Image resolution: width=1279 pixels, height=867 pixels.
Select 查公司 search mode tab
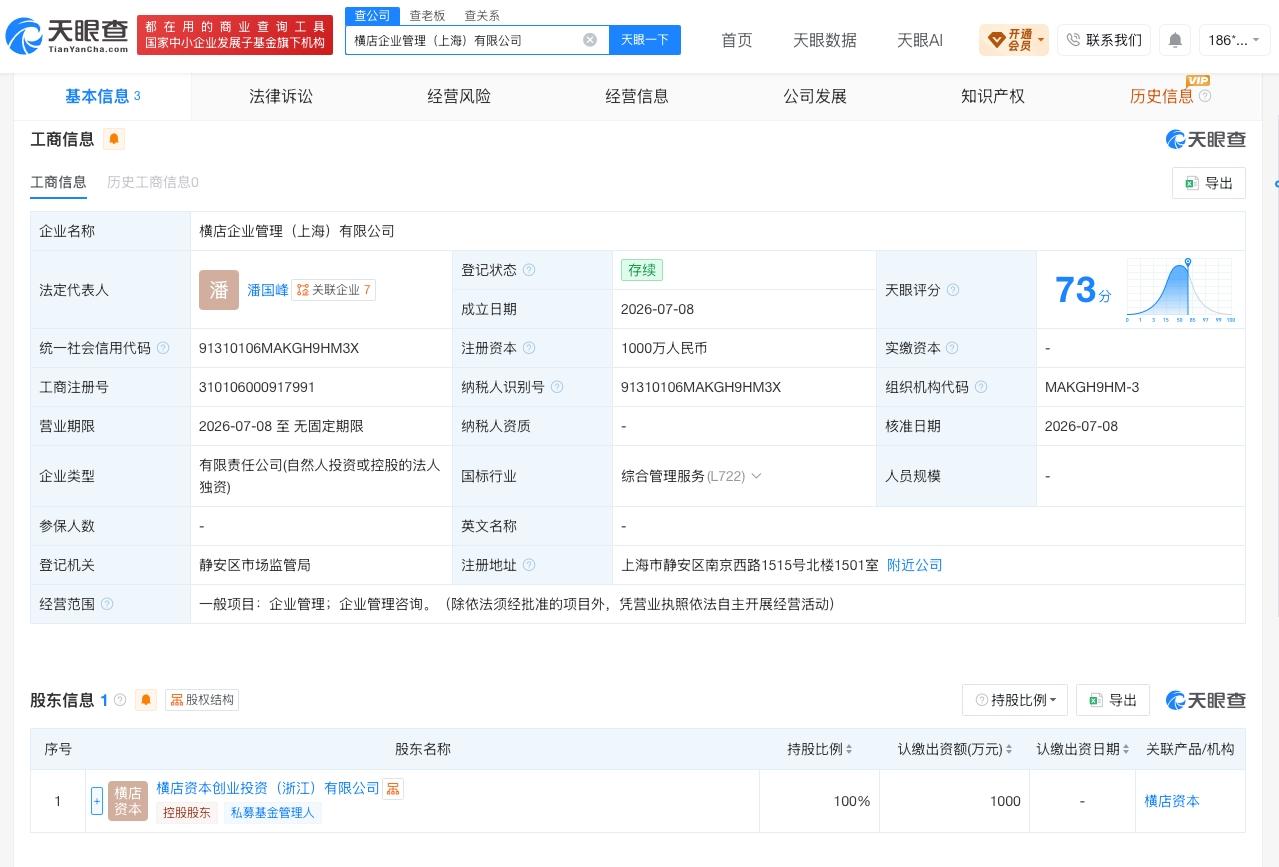tap(372, 15)
